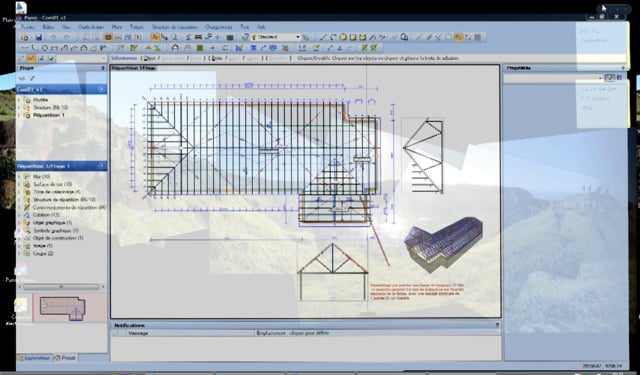Expand the Coupe (2) tree node
Viewport: 640px width, 375px height.
pos(19,253)
